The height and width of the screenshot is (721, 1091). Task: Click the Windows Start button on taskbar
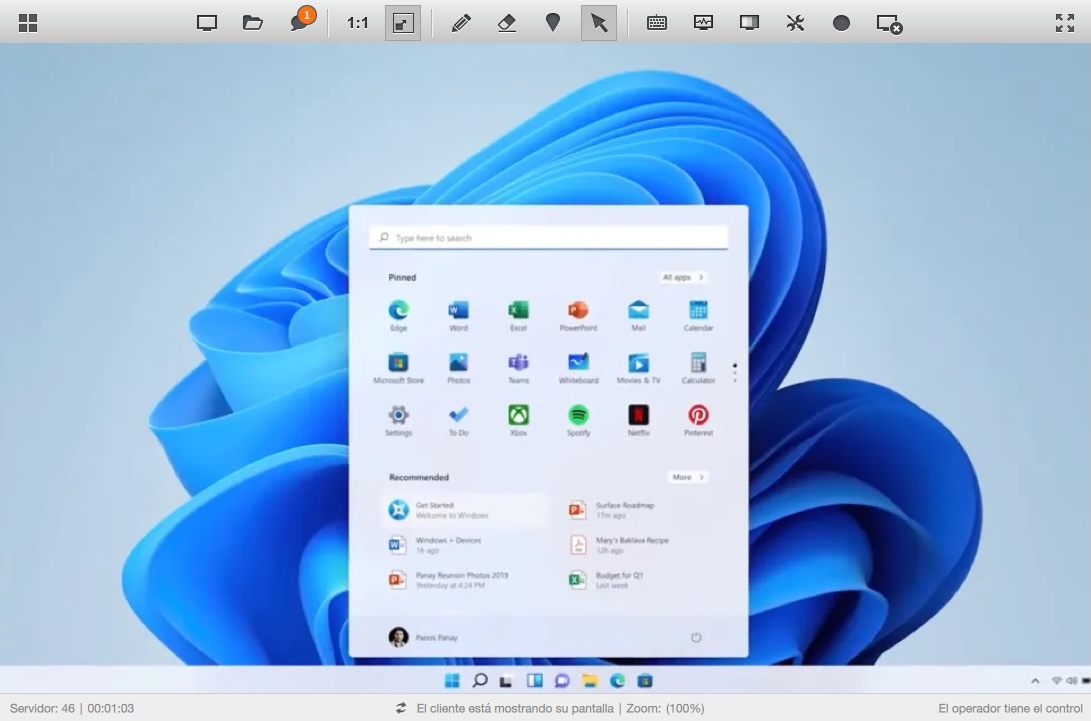[x=452, y=681]
